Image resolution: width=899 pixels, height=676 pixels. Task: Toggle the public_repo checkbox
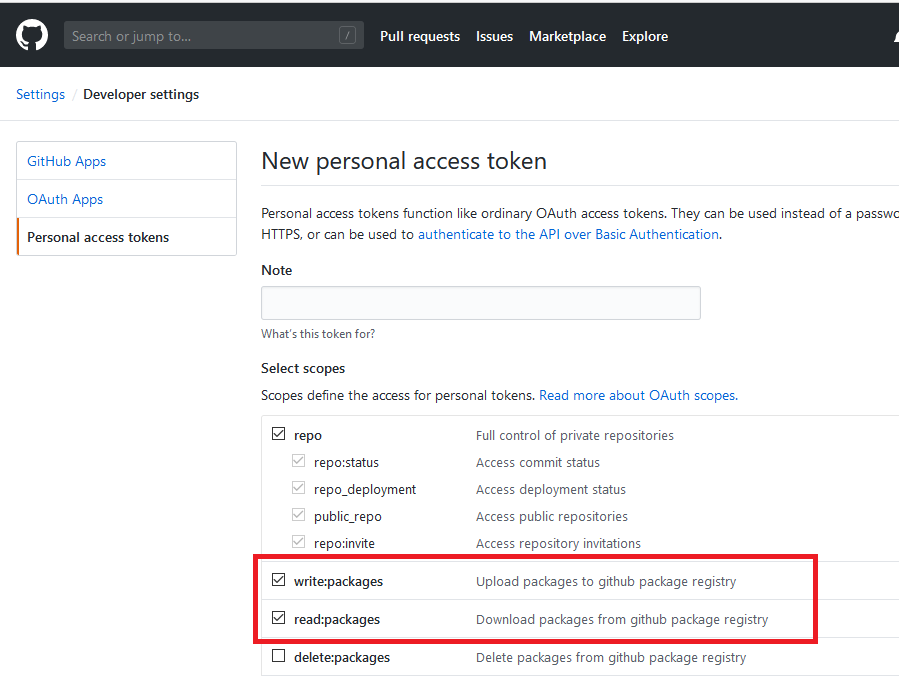coord(298,514)
